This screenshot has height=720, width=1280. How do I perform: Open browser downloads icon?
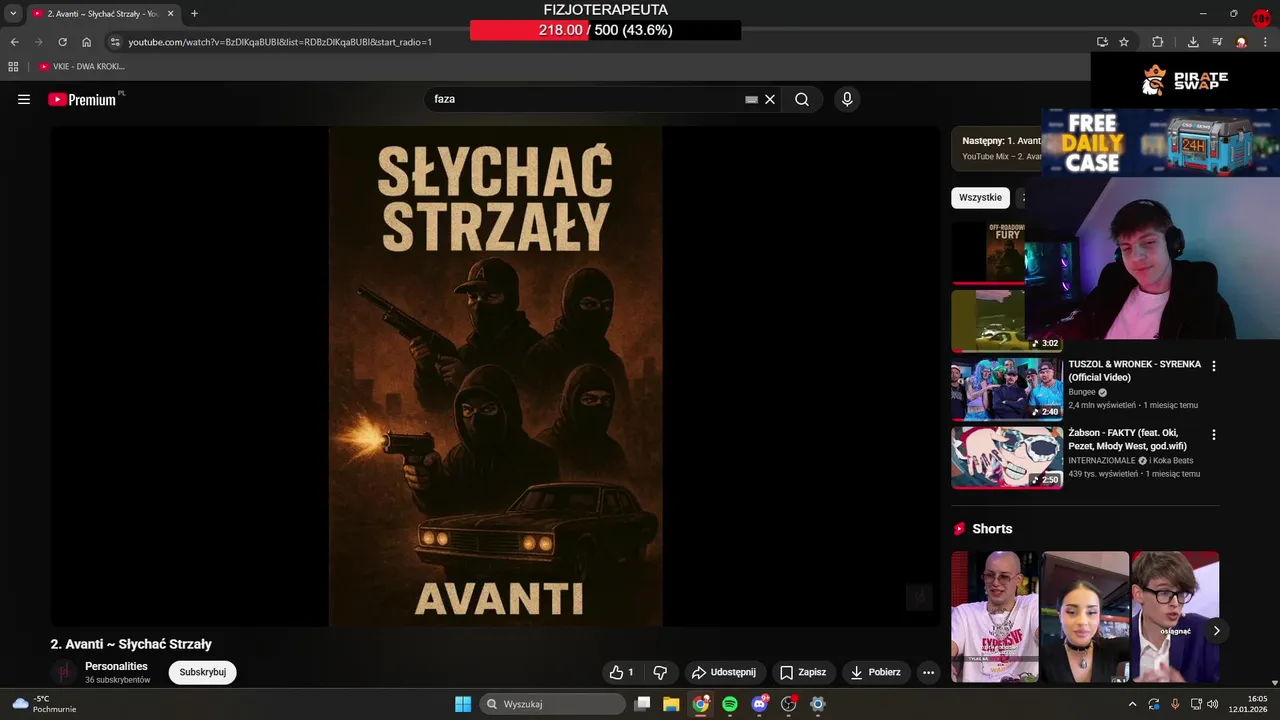coord(1192,42)
